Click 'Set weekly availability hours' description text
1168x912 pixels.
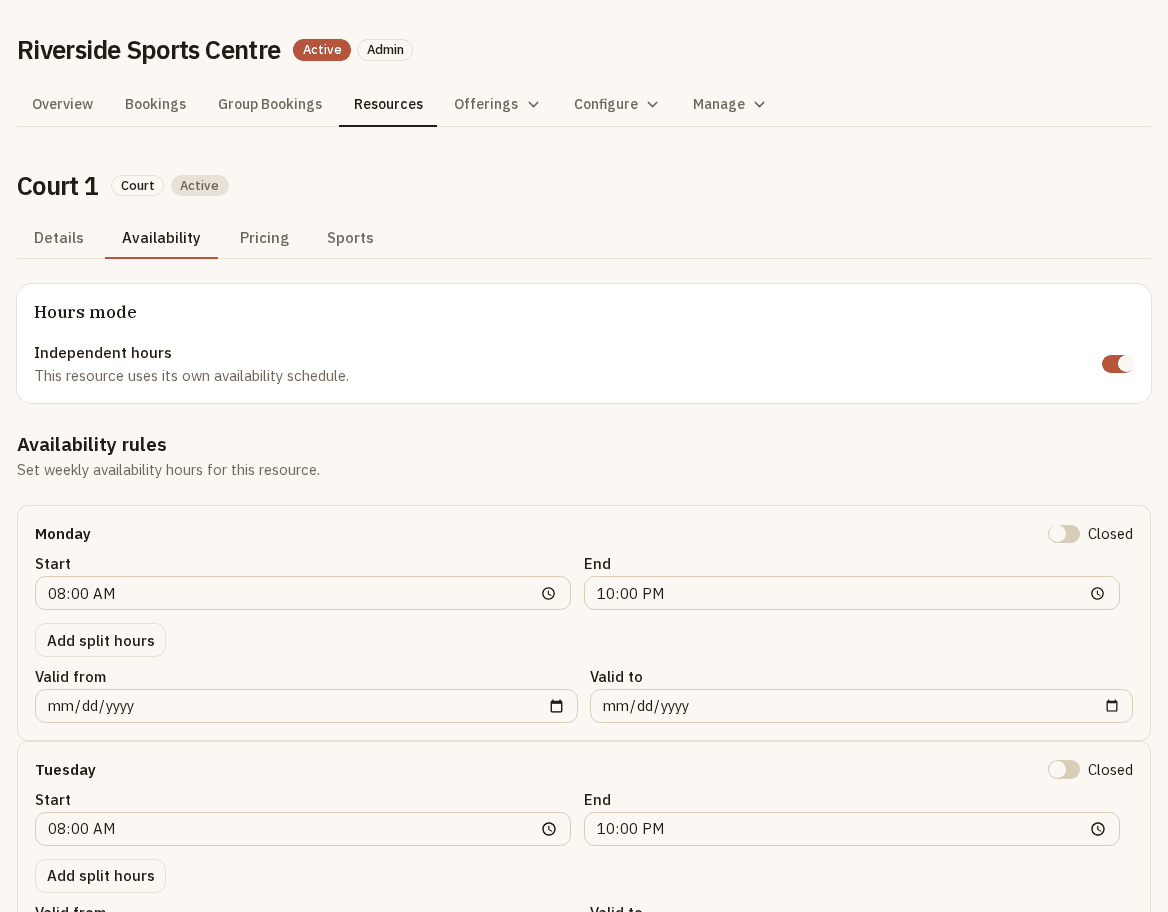pyautogui.click(x=168, y=470)
